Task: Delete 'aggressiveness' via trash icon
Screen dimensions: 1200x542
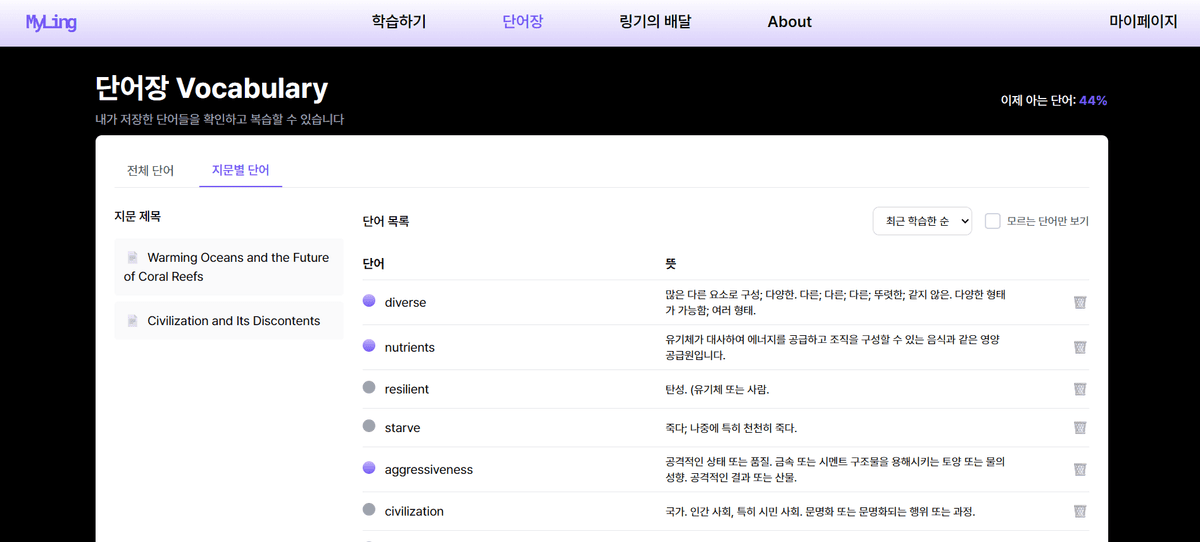Action: [x=1080, y=469]
